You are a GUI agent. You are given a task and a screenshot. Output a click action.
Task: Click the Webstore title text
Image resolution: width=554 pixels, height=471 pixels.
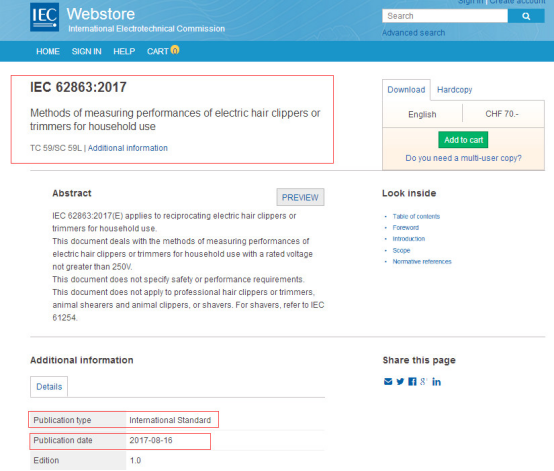coord(101,14)
